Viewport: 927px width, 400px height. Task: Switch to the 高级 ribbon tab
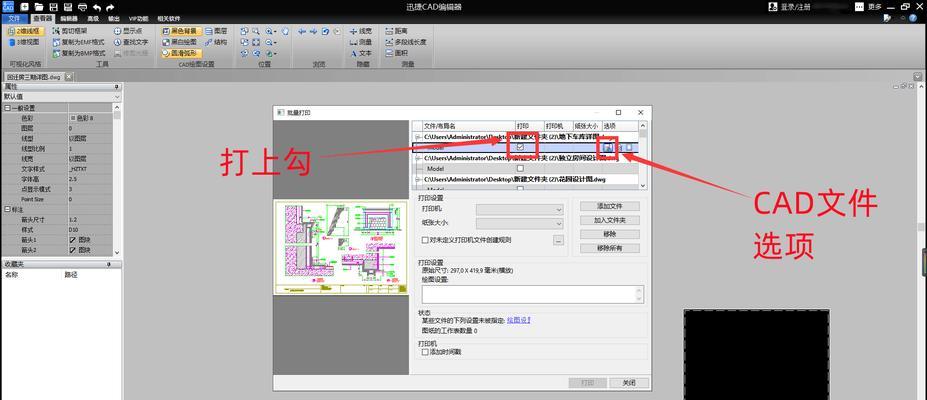click(x=93, y=18)
